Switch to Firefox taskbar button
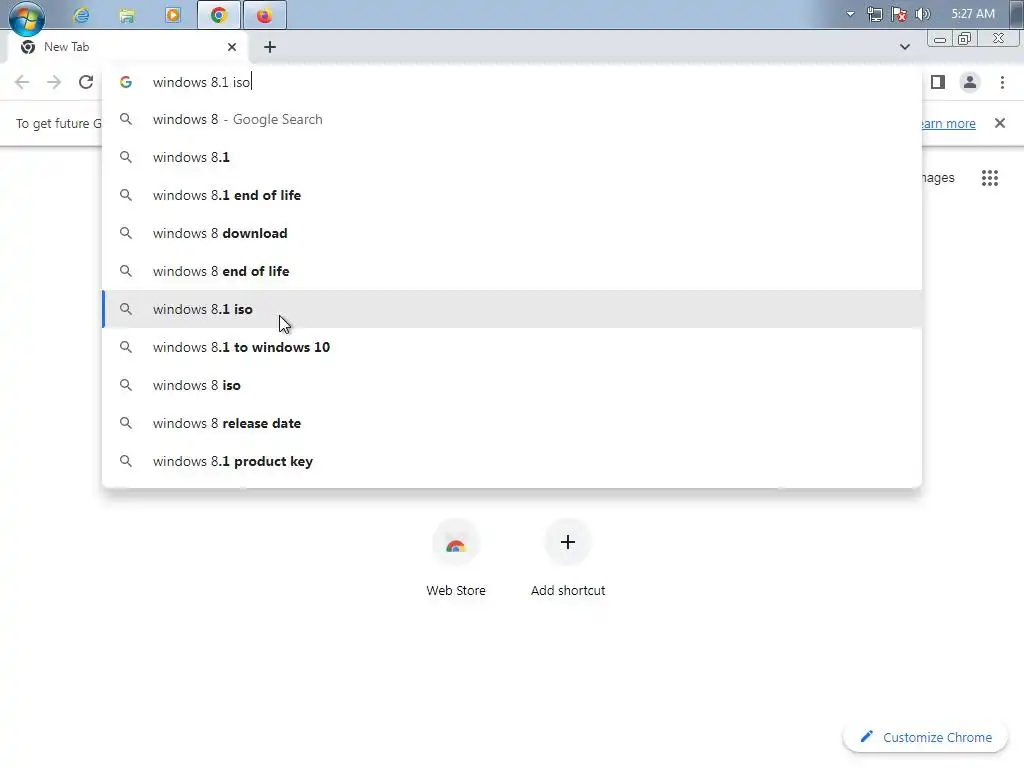 [x=264, y=15]
